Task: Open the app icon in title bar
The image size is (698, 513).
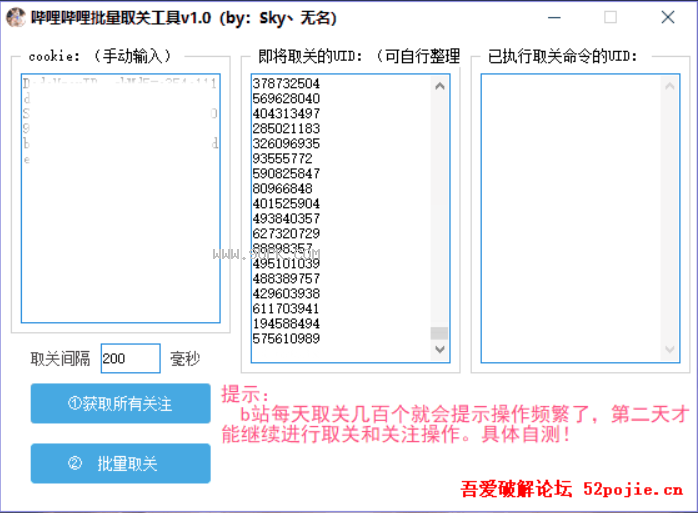Action: (x=16, y=18)
